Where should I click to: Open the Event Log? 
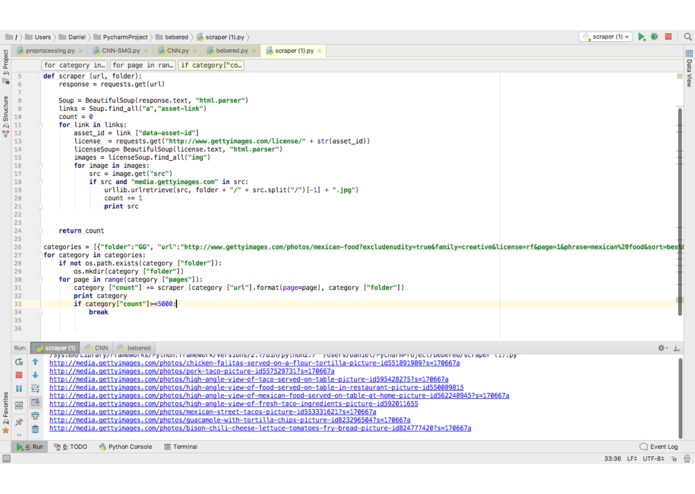[x=659, y=447]
